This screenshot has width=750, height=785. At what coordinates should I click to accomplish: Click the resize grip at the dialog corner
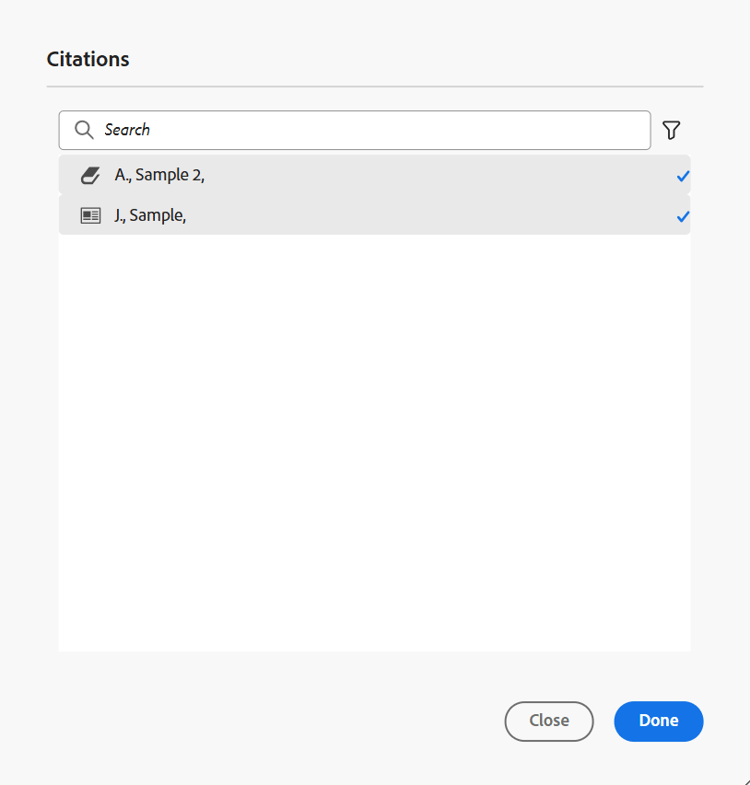tap(745, 780)
